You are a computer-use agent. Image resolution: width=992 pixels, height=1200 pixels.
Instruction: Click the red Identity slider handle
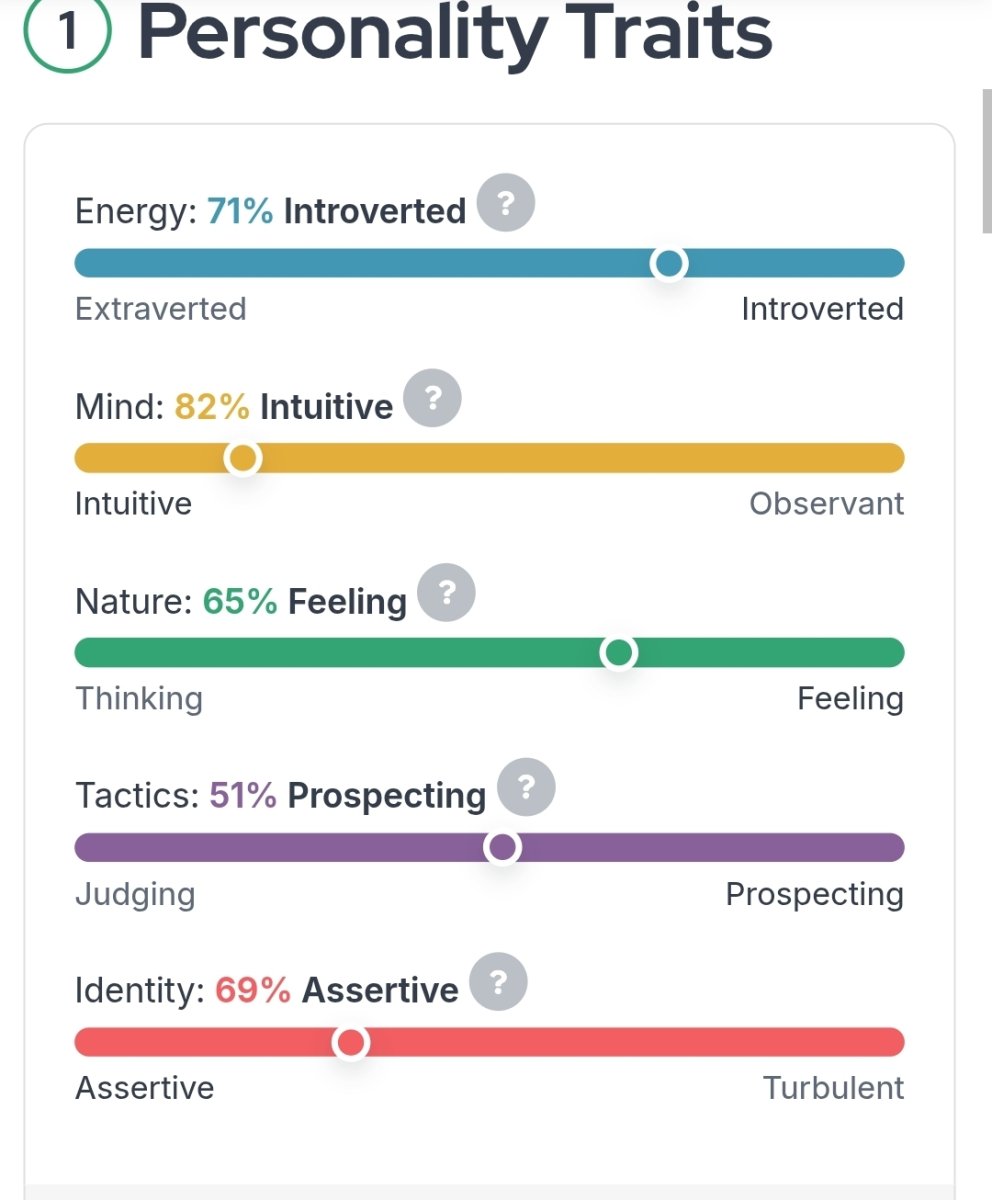coord(350,1043)
